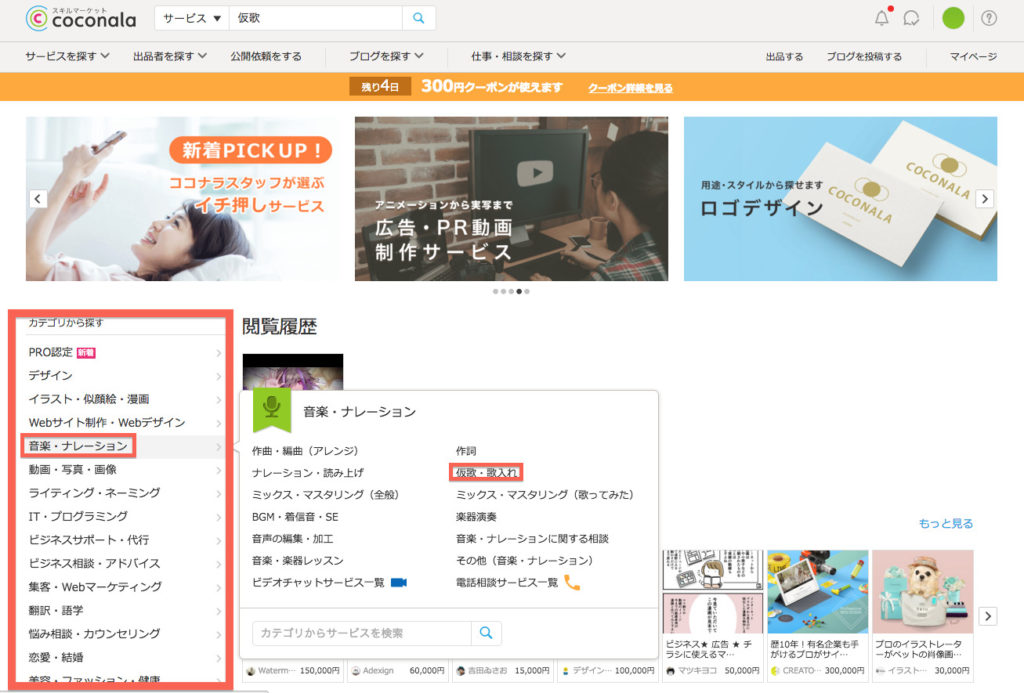Expand the ブログを探す dropdown
Image resolution: width=1024 pixels, height=693 pixels.
[x=386, y=56]
